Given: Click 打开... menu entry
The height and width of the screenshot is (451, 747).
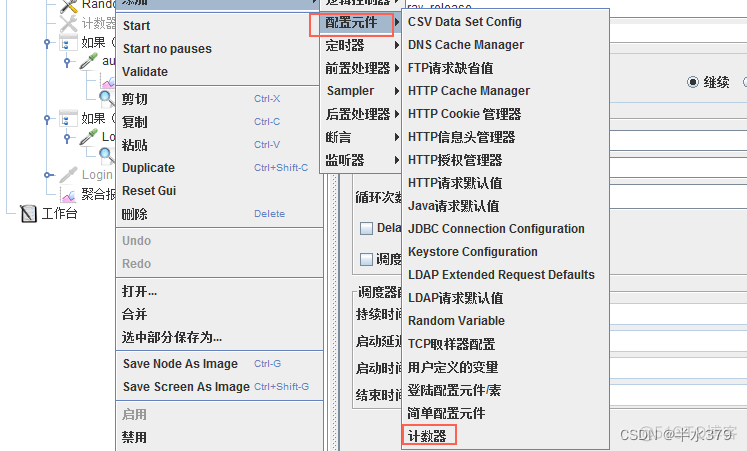Looking at the screenshot, I should click(x=219, y=291).
